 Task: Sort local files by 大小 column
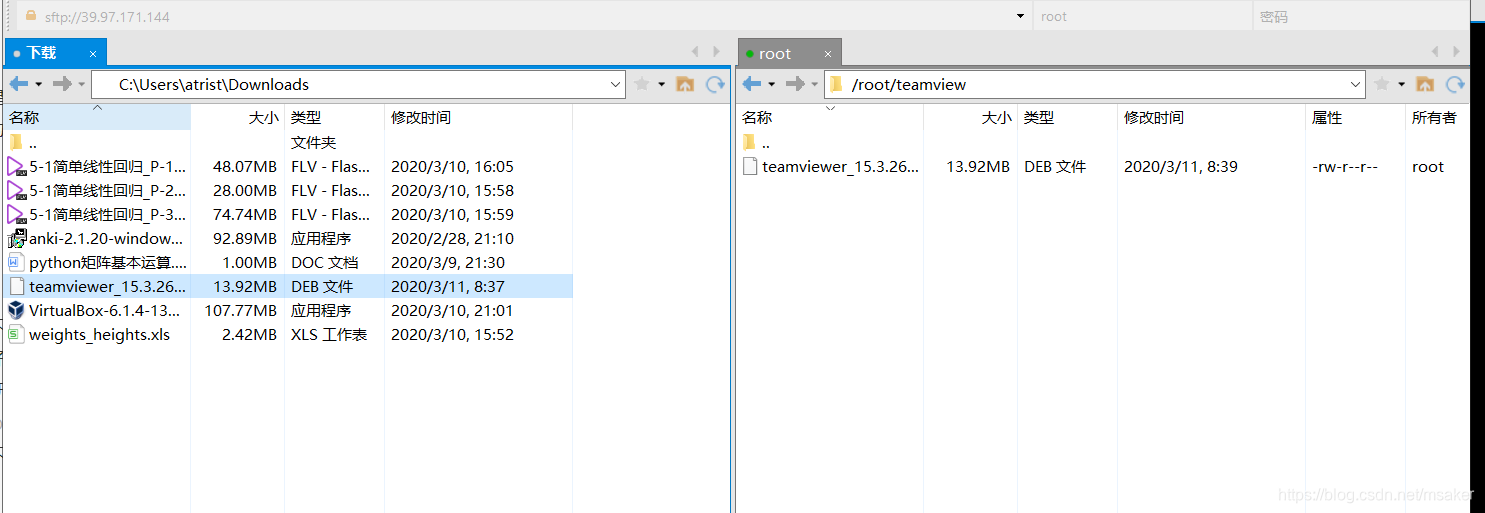click(237, 117)
